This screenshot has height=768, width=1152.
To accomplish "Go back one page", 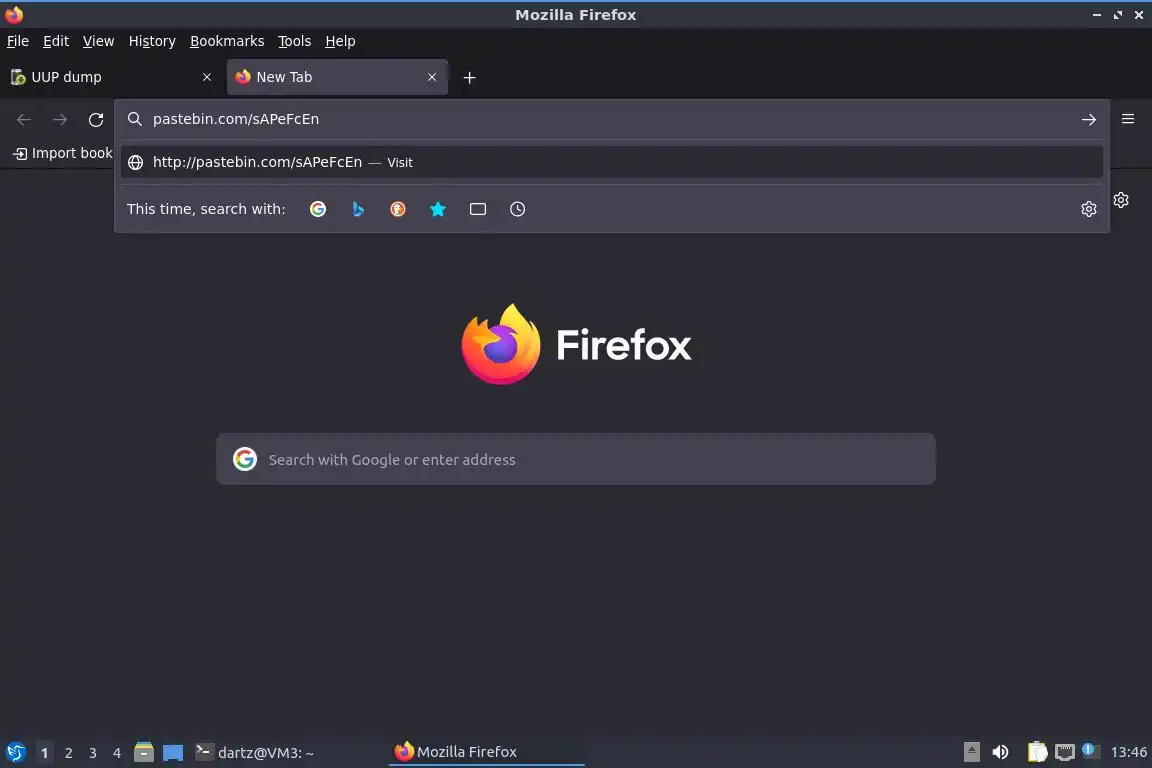I will pos(24,120).
